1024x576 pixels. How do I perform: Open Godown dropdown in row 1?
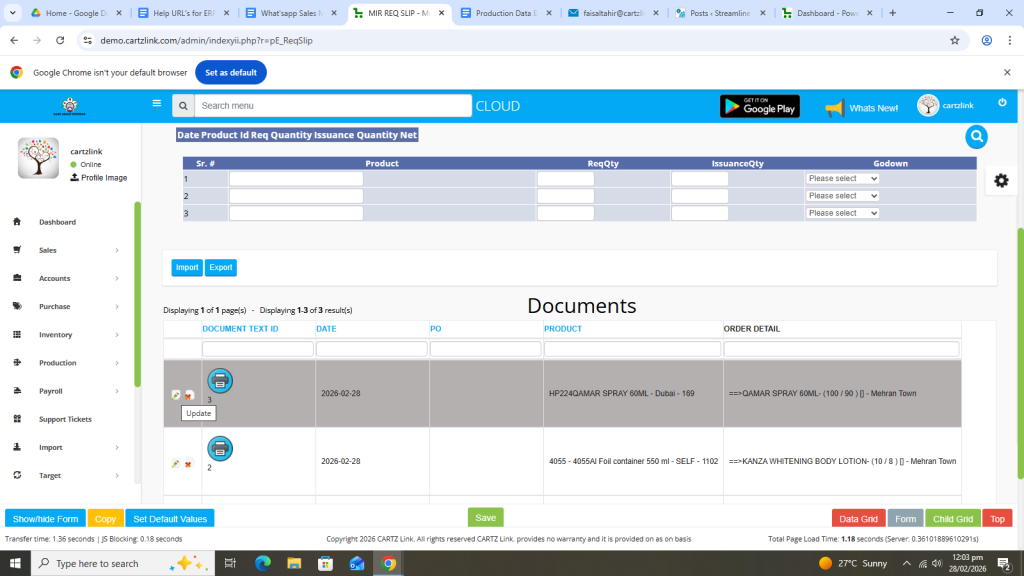pos(842,179)
